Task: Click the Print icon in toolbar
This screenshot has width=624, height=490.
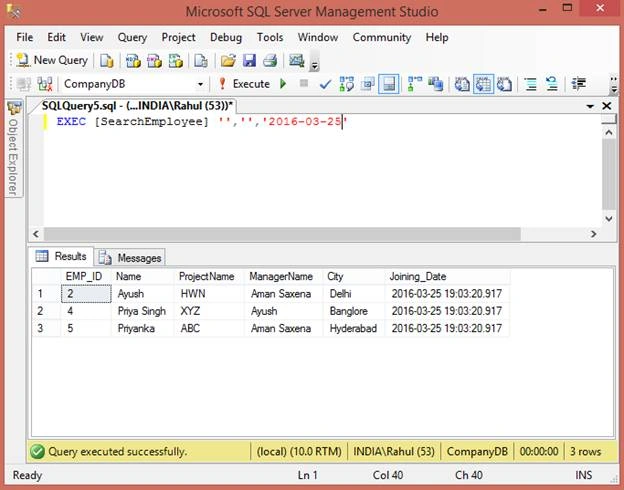Action: point(270,61)
